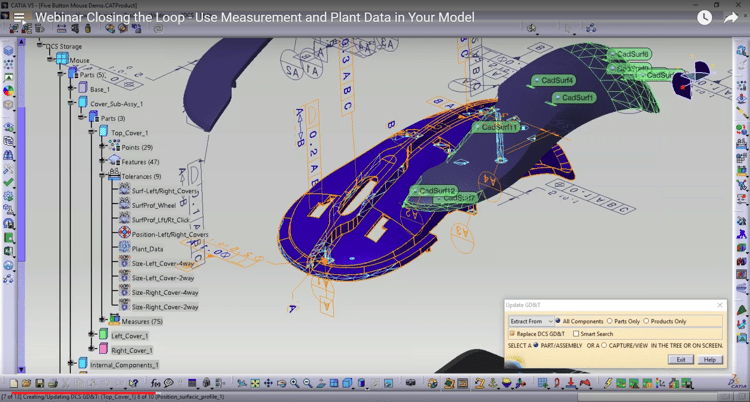Viewport: 750px width, 402px height.
Task: Enable the Smart Search checkbox
Action: tap(576, 334)
